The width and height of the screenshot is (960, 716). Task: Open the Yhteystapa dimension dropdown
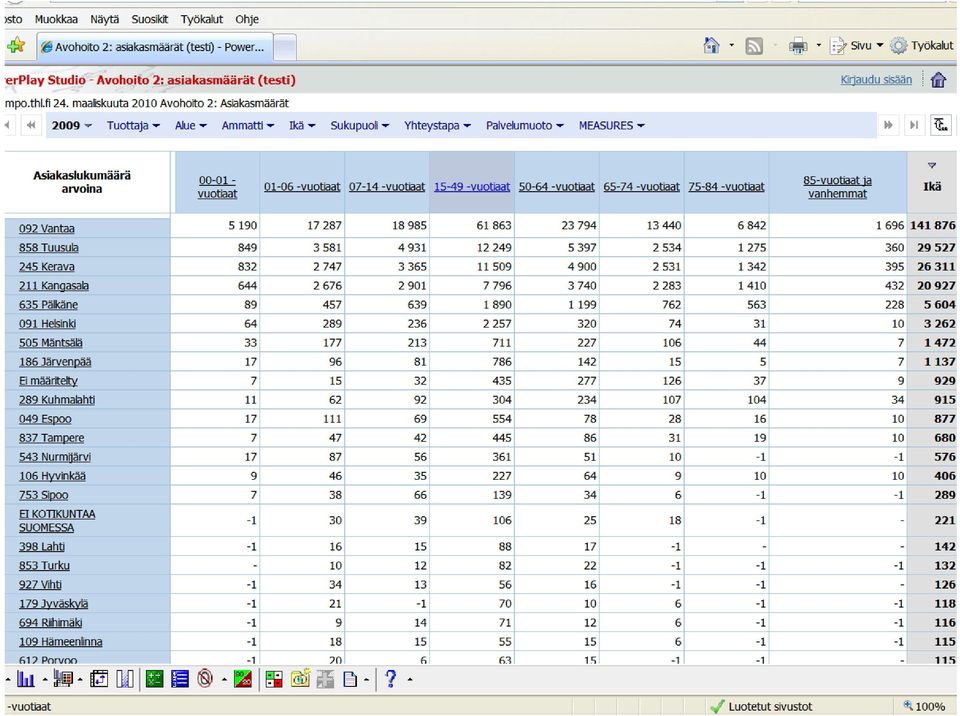(437, 126)
